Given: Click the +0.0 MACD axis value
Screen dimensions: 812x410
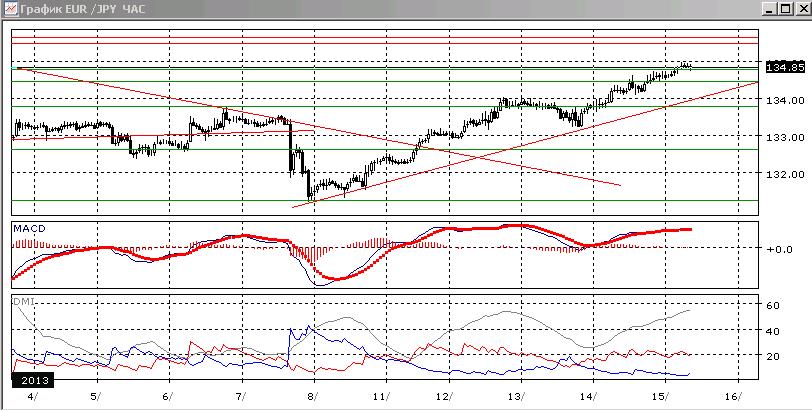Looking at the screenshot, I should [779, 249].
